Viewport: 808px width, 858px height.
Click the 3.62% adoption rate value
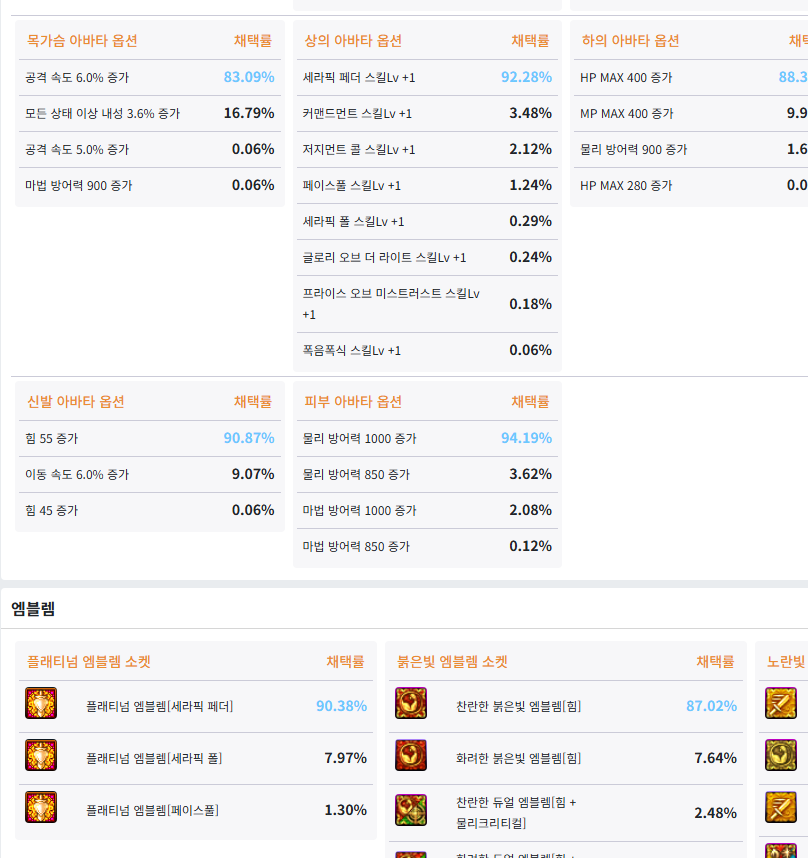pyautogui.click(x=530, y=474)
